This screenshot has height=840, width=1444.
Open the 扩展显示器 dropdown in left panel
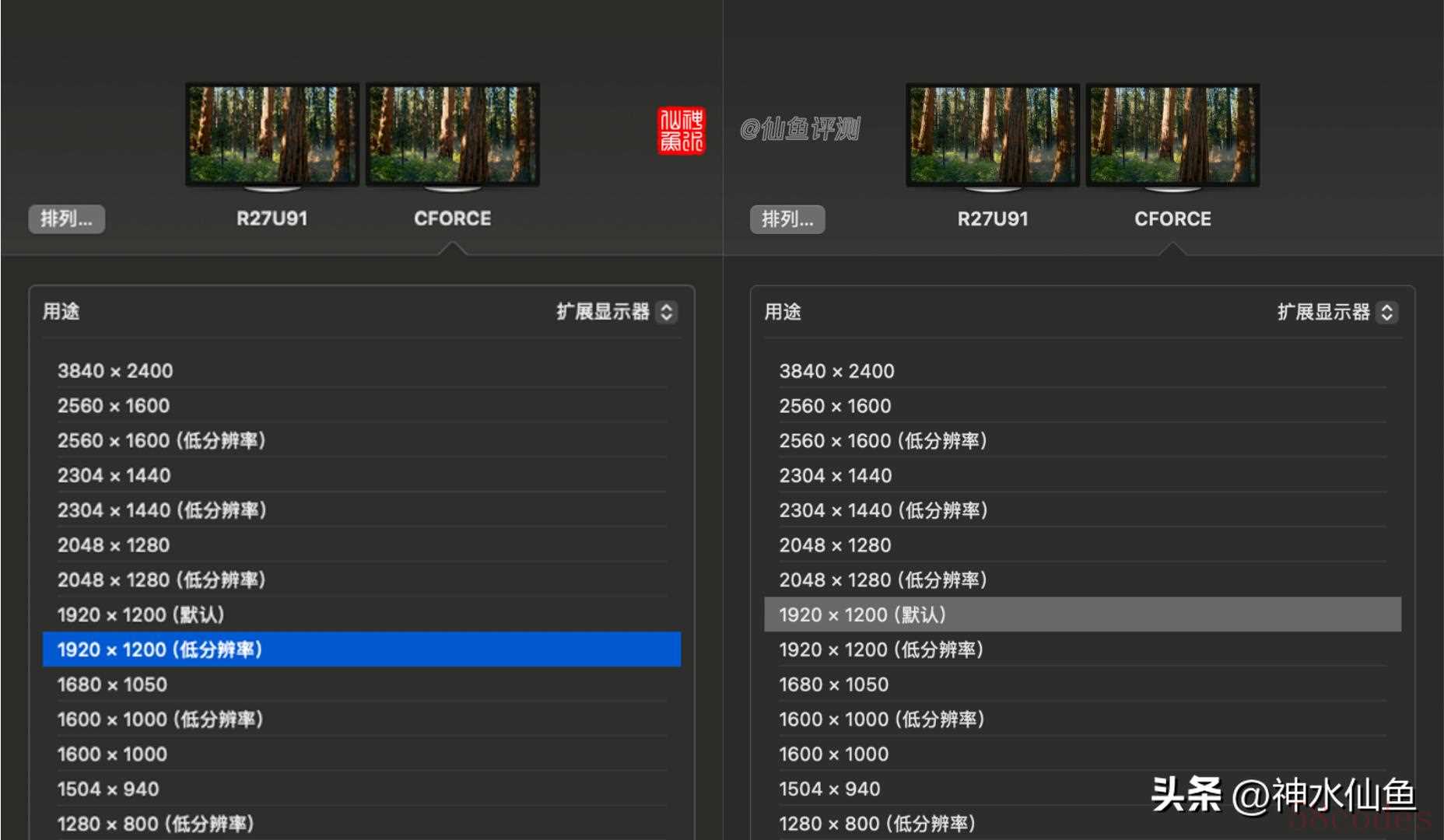click(616, 312)
